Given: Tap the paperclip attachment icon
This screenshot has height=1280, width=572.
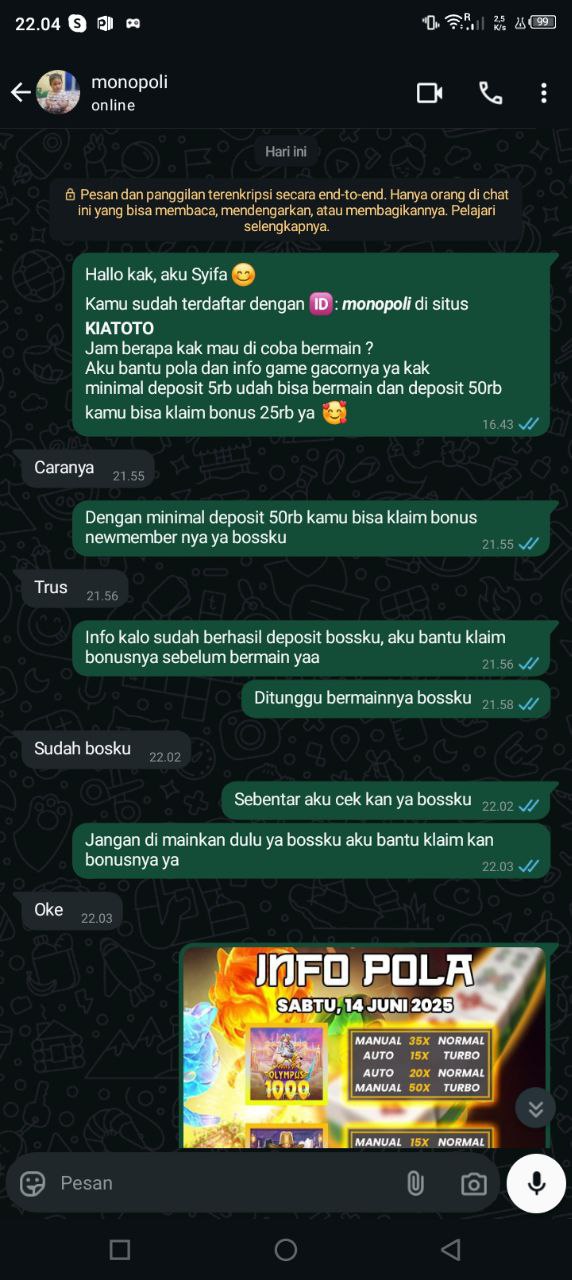Looking at the screenshot, I should 415,1183.
